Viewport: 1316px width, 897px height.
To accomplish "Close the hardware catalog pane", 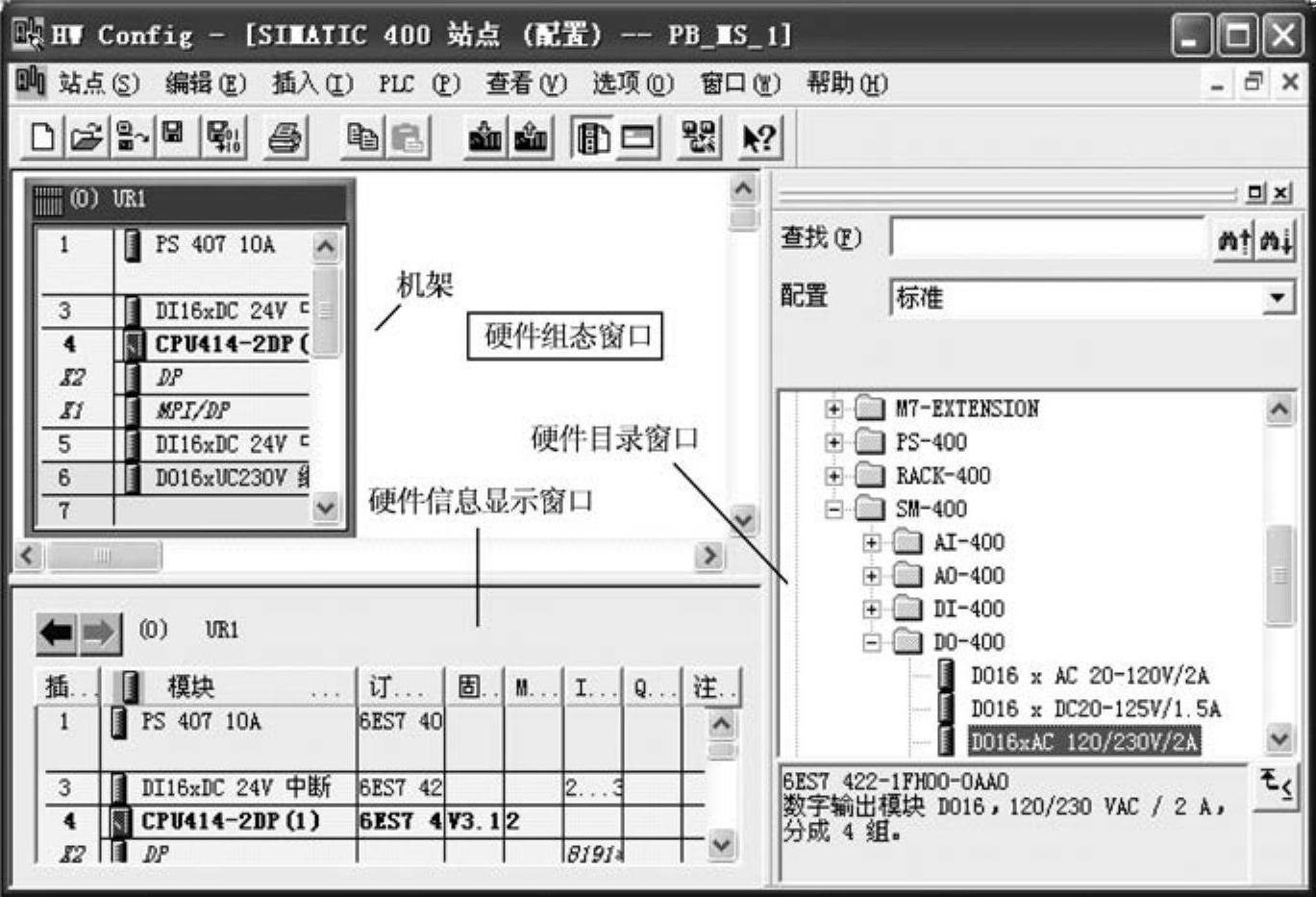I will (1281, 192).
